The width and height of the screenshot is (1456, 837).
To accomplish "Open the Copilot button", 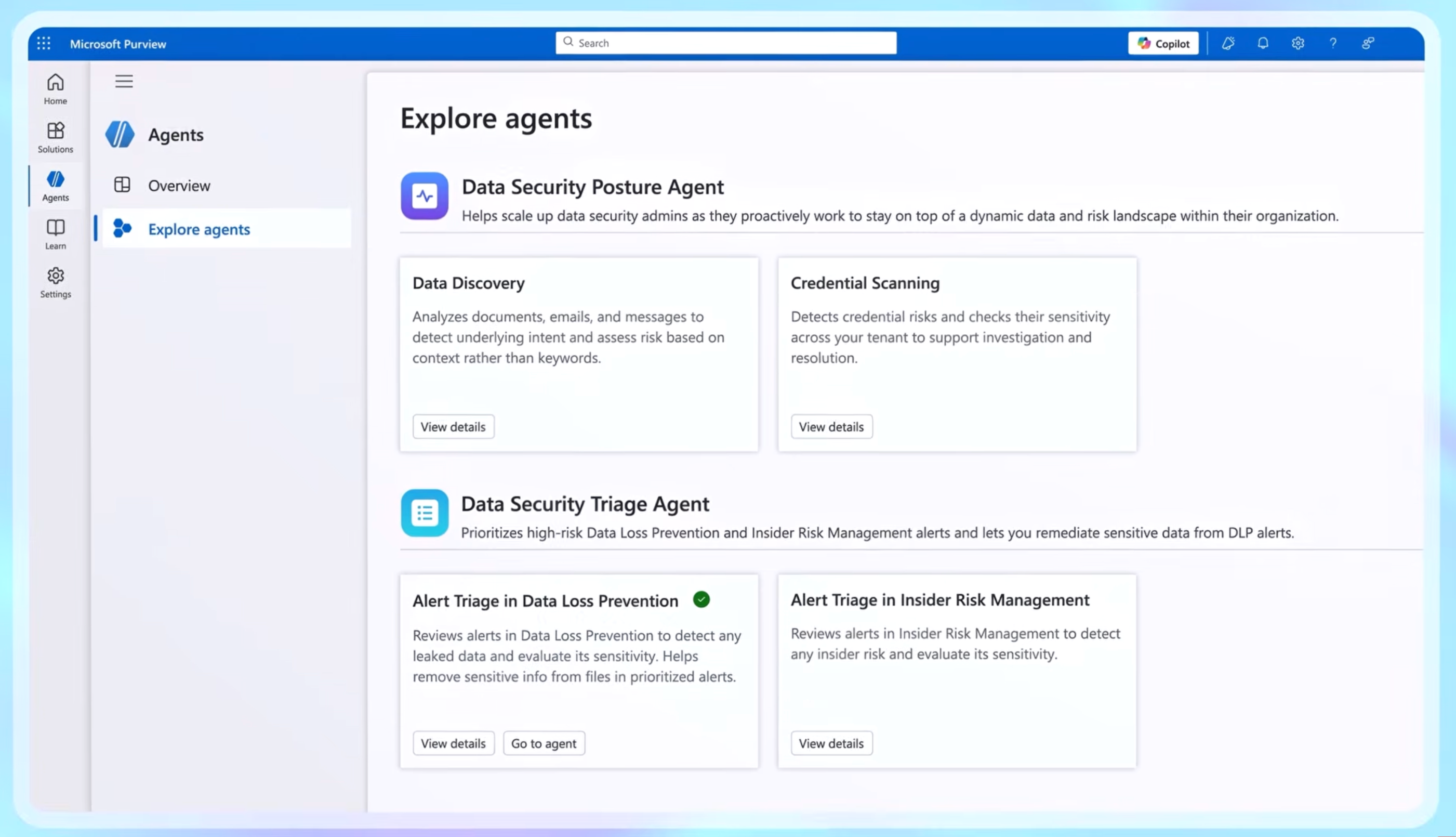I will click(x=1162, y=43).
